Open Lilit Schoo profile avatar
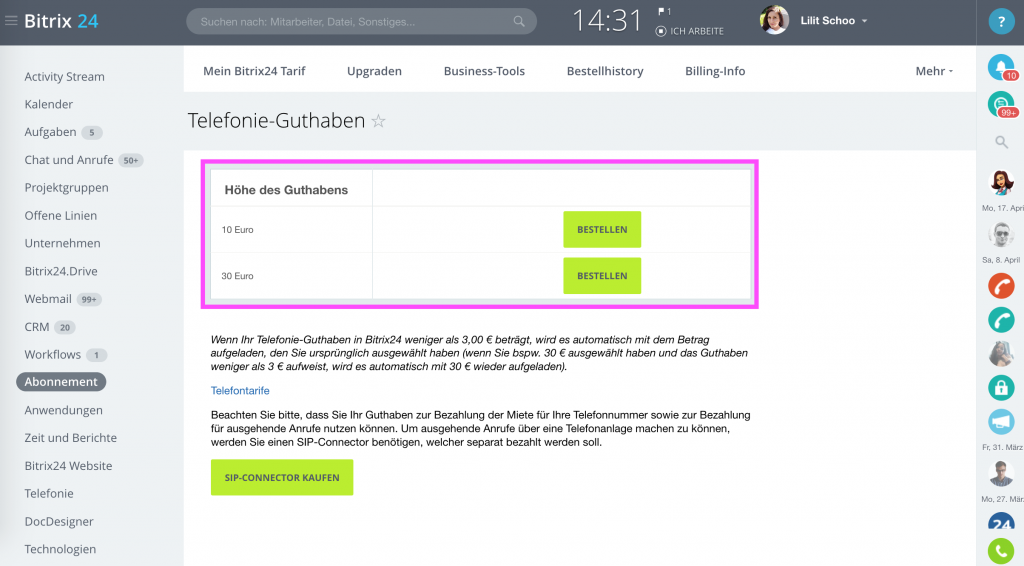 [x=774, y=20]
